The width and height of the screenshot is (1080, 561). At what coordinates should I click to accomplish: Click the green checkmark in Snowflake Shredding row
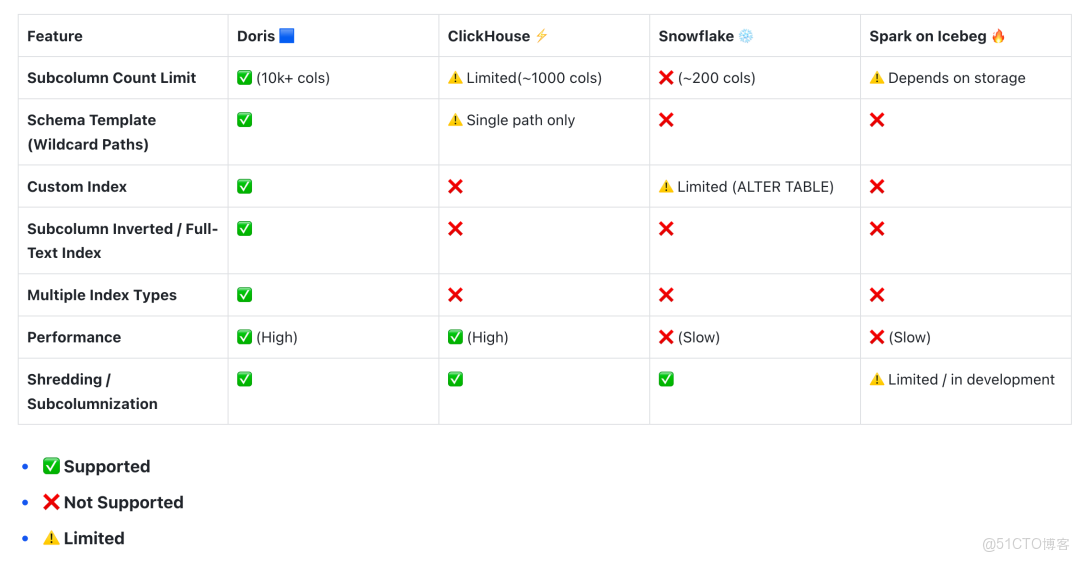(x=666, y=379)
